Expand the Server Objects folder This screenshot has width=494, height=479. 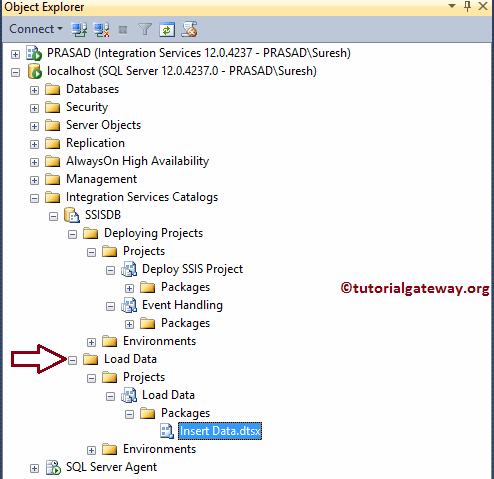[x=34, y=126]
